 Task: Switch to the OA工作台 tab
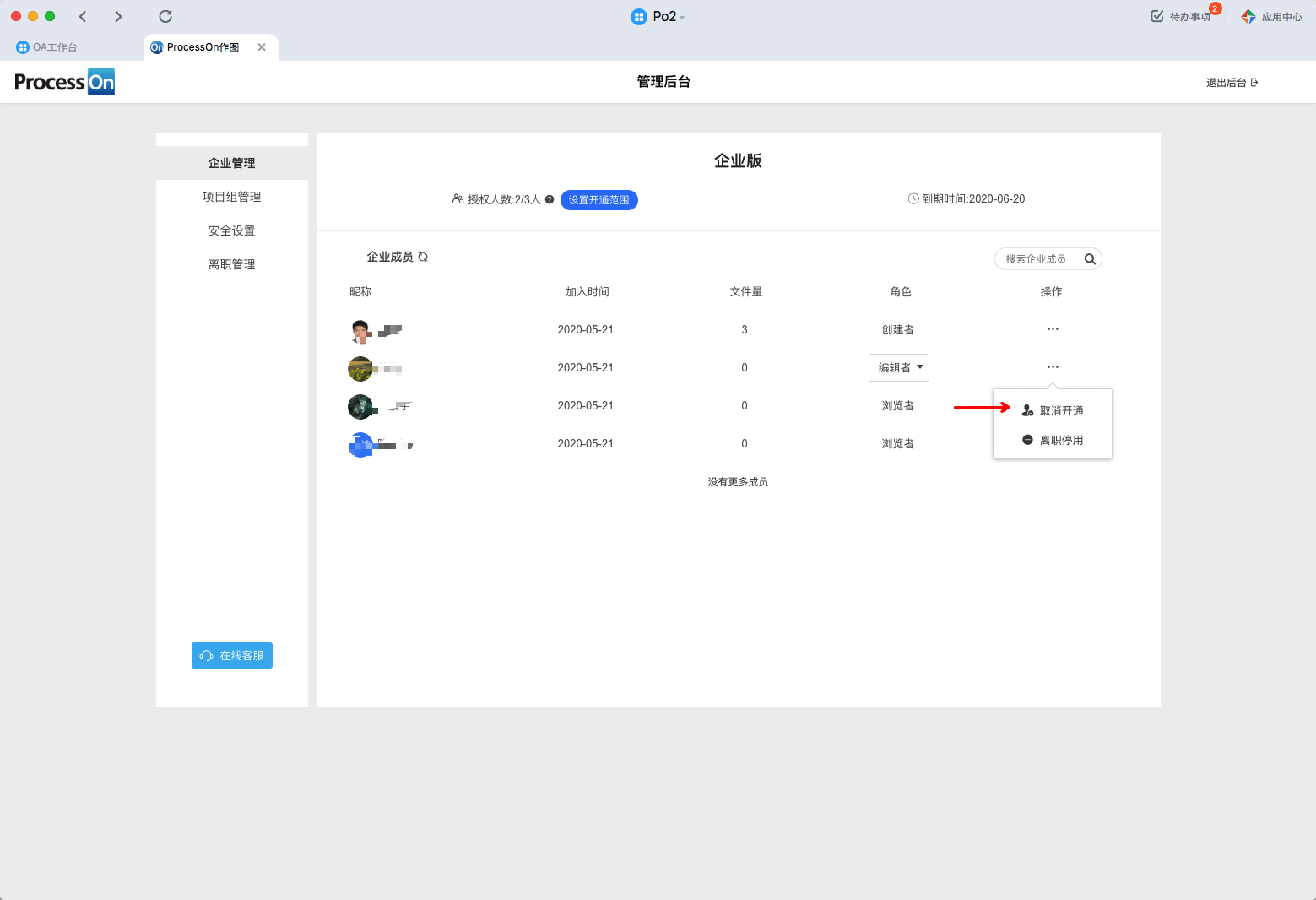click(x=47, y=47)
